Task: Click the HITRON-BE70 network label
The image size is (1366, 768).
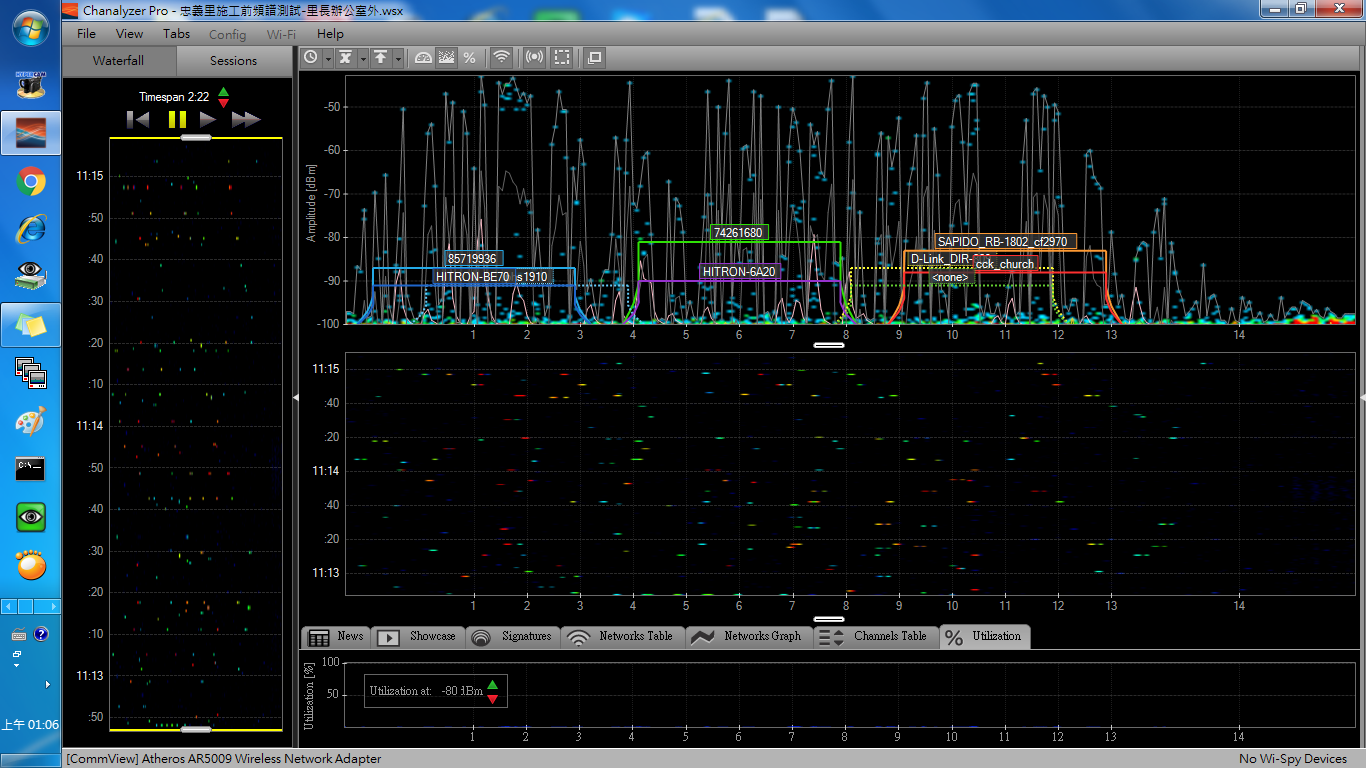Action: 473,276
